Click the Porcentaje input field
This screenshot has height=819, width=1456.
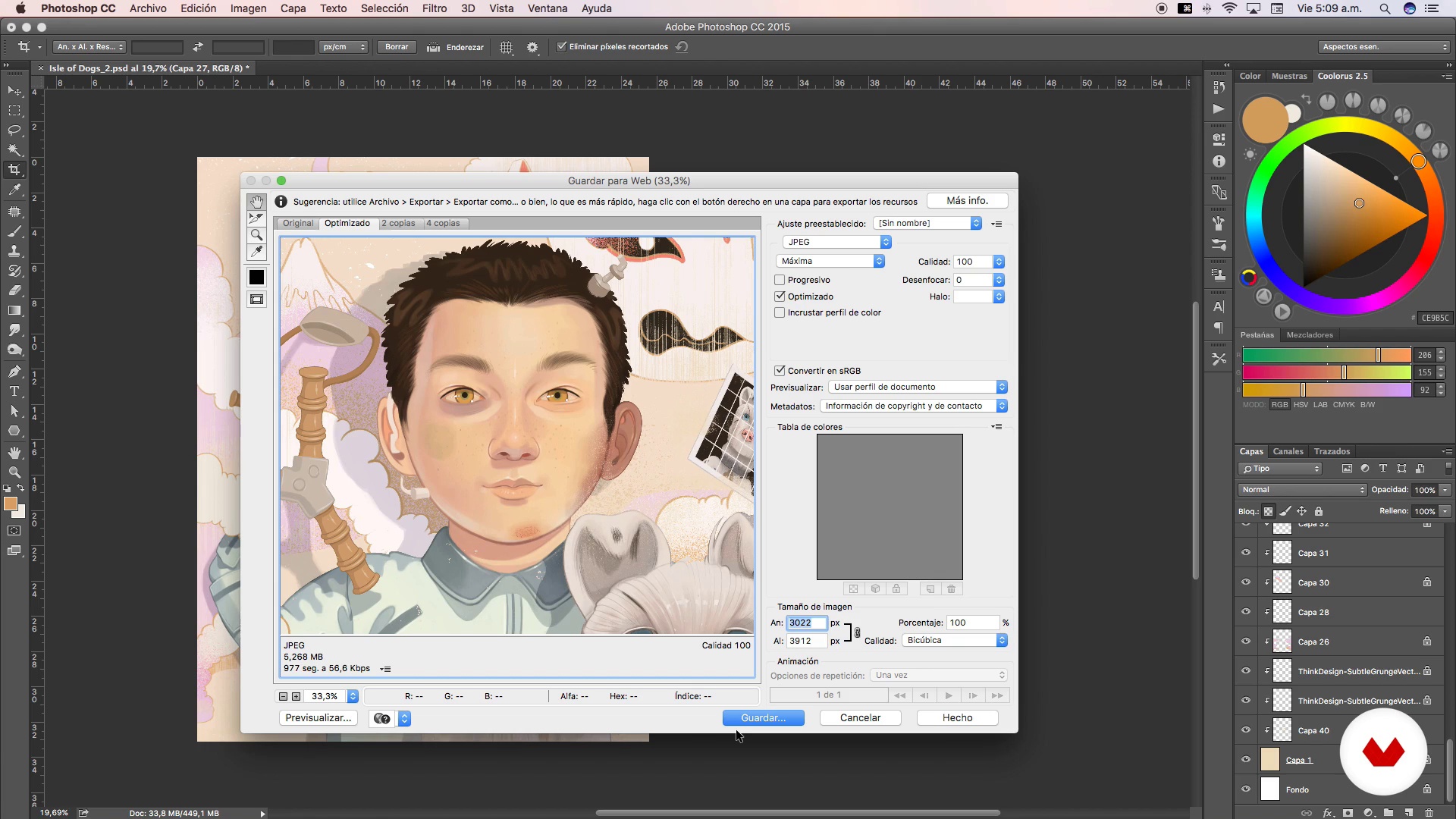pos(973,623)
